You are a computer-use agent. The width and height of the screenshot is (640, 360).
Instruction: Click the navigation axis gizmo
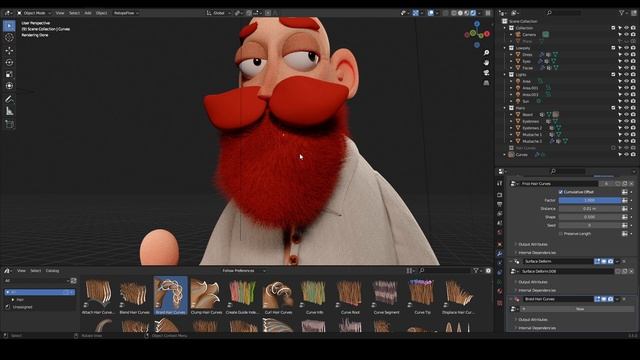pyautogui.click(x=477, y=34)
